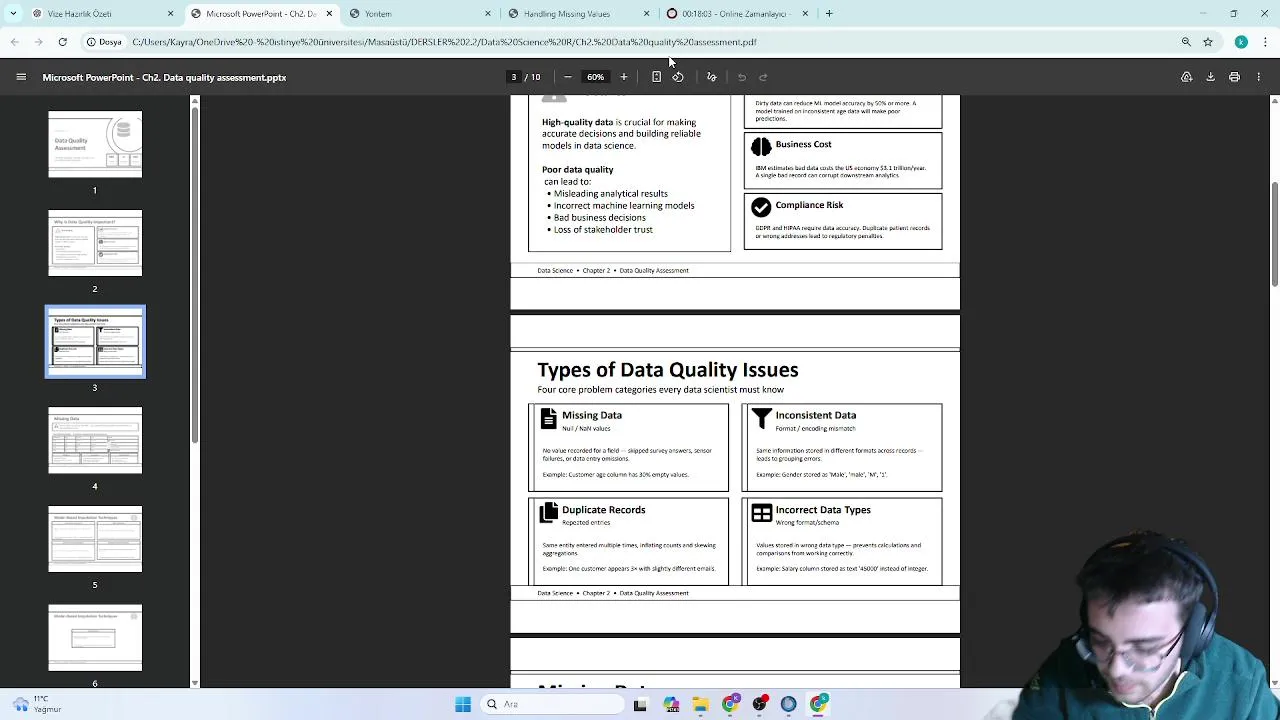Click the undo annotation arrow
Screen dimensions: 1280x720
click(x=742, y=77)
